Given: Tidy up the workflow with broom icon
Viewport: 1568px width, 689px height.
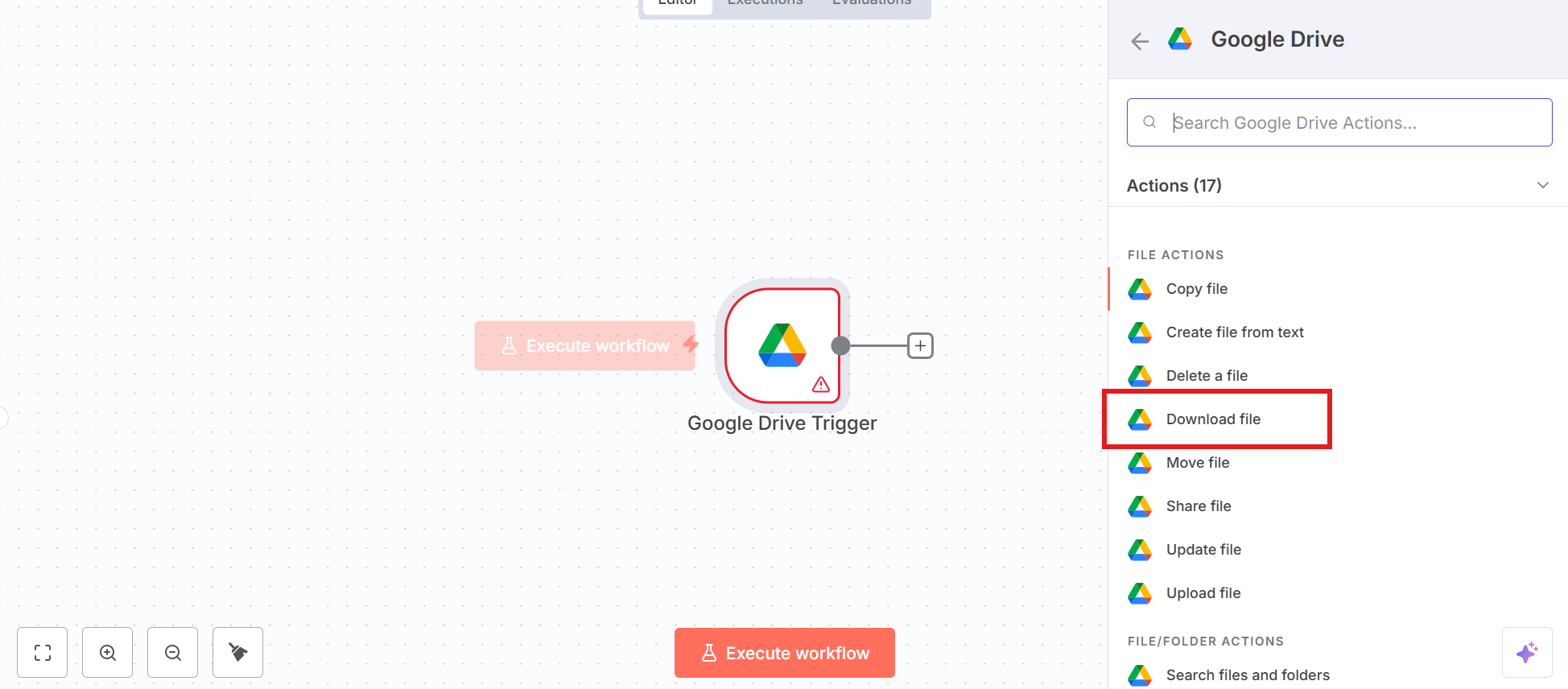Looking at the screenshot, I should pyautogui.click(x=238, y=653).
